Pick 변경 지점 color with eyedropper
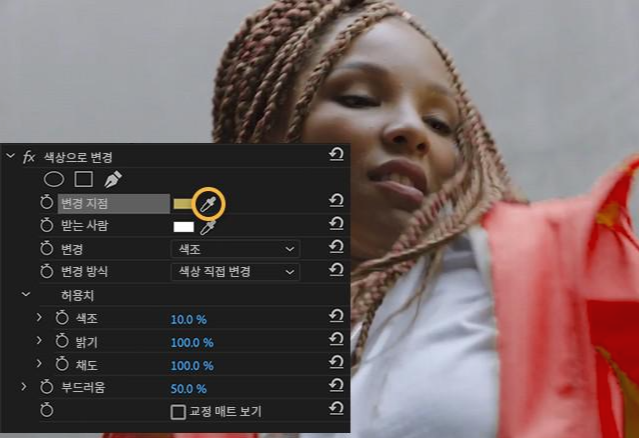 pyautogui.click(x=208, y=203)
